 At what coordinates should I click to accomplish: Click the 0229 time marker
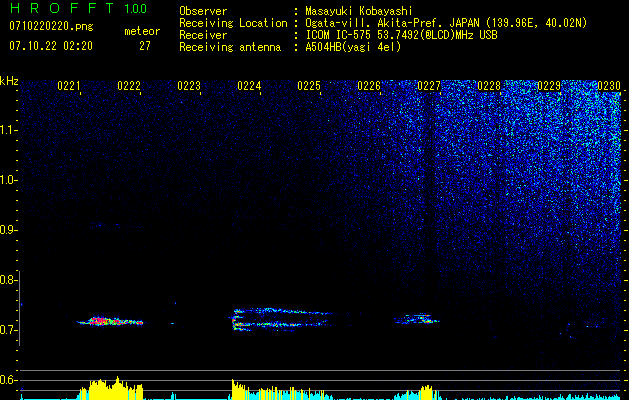pos(549,86)
